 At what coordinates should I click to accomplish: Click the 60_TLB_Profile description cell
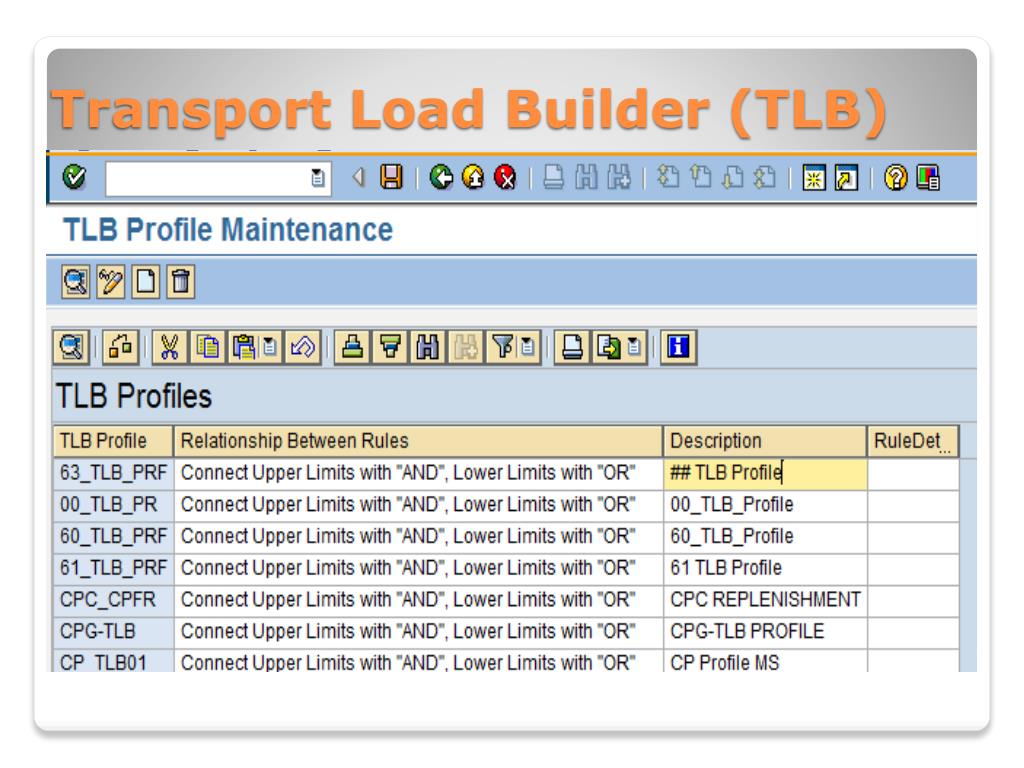point(765,536)
